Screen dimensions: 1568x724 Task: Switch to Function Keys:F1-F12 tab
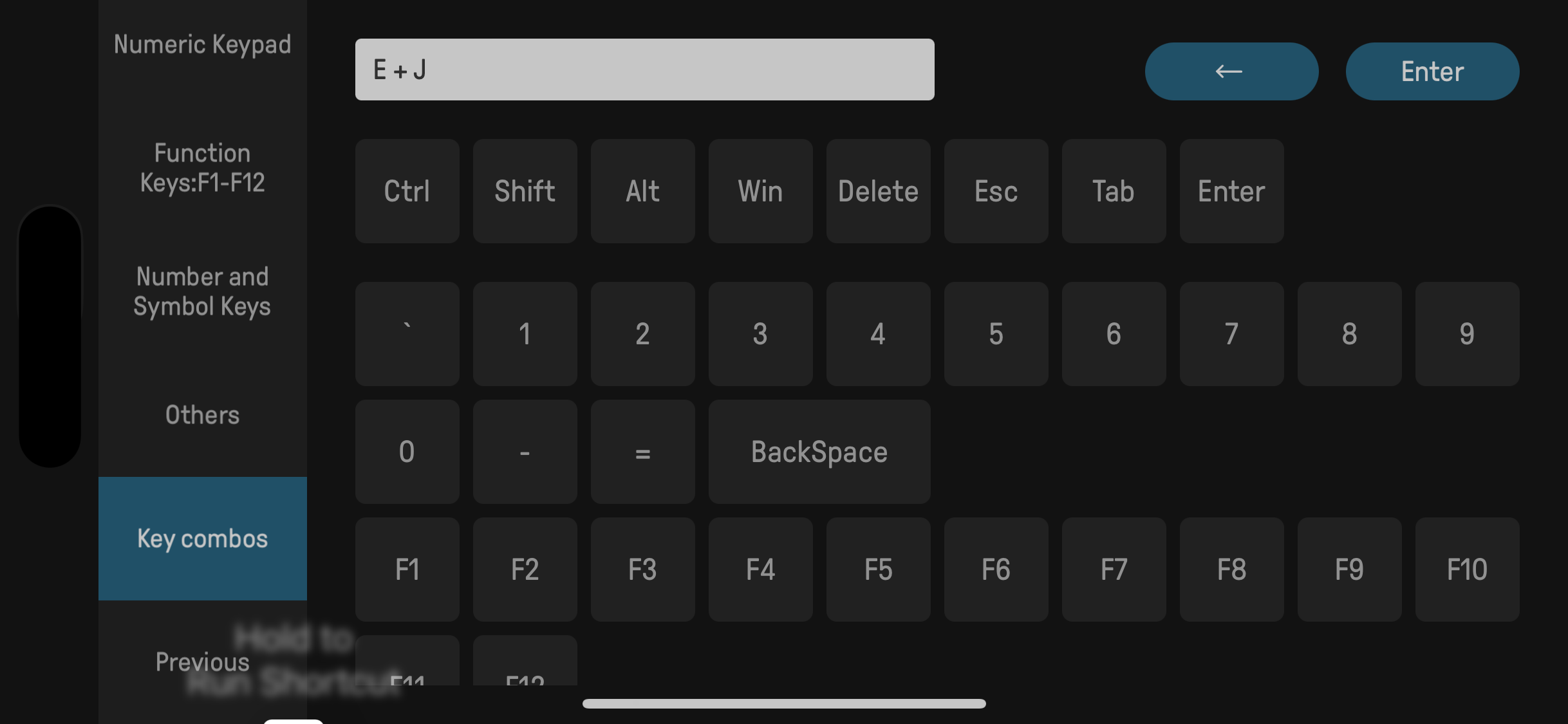pos(202,168)
